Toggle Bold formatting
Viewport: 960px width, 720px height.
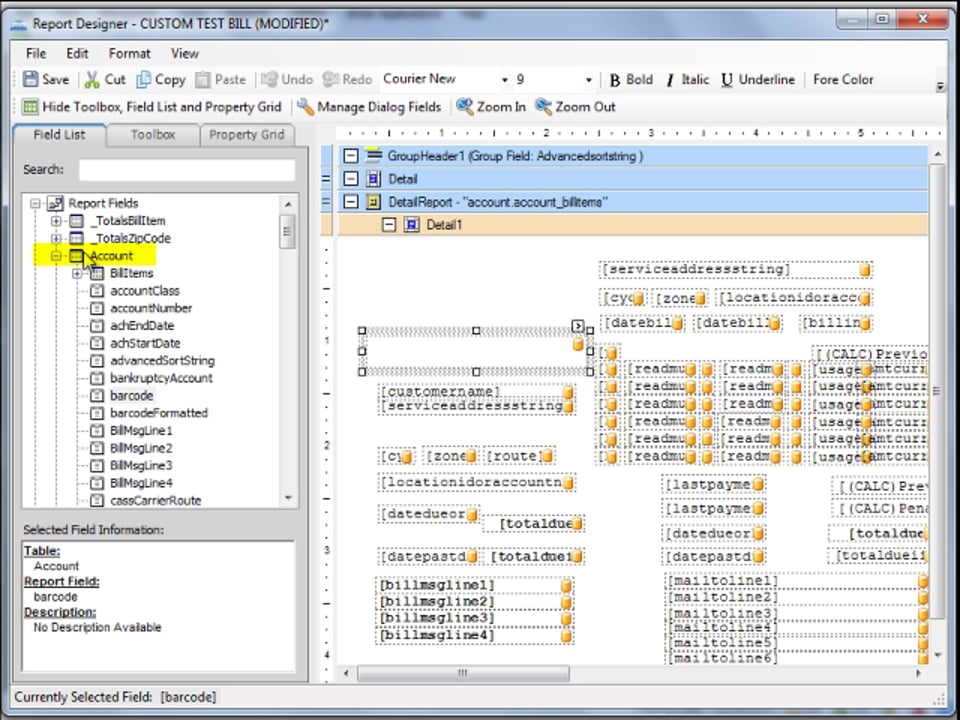(x=631, y=80)
